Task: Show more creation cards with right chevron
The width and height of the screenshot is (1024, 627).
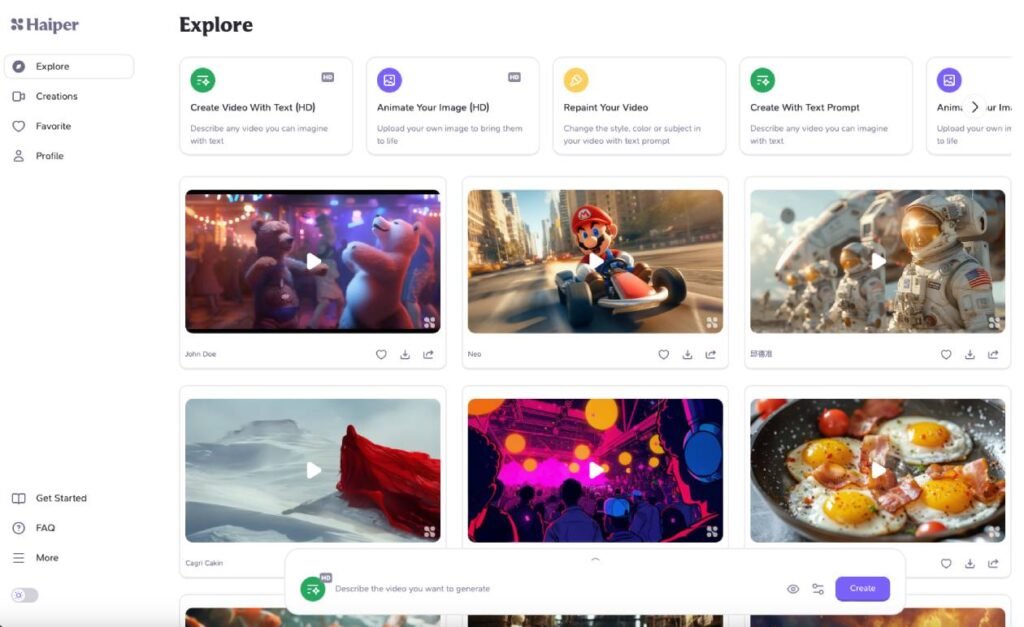Action: coord(974,106)
